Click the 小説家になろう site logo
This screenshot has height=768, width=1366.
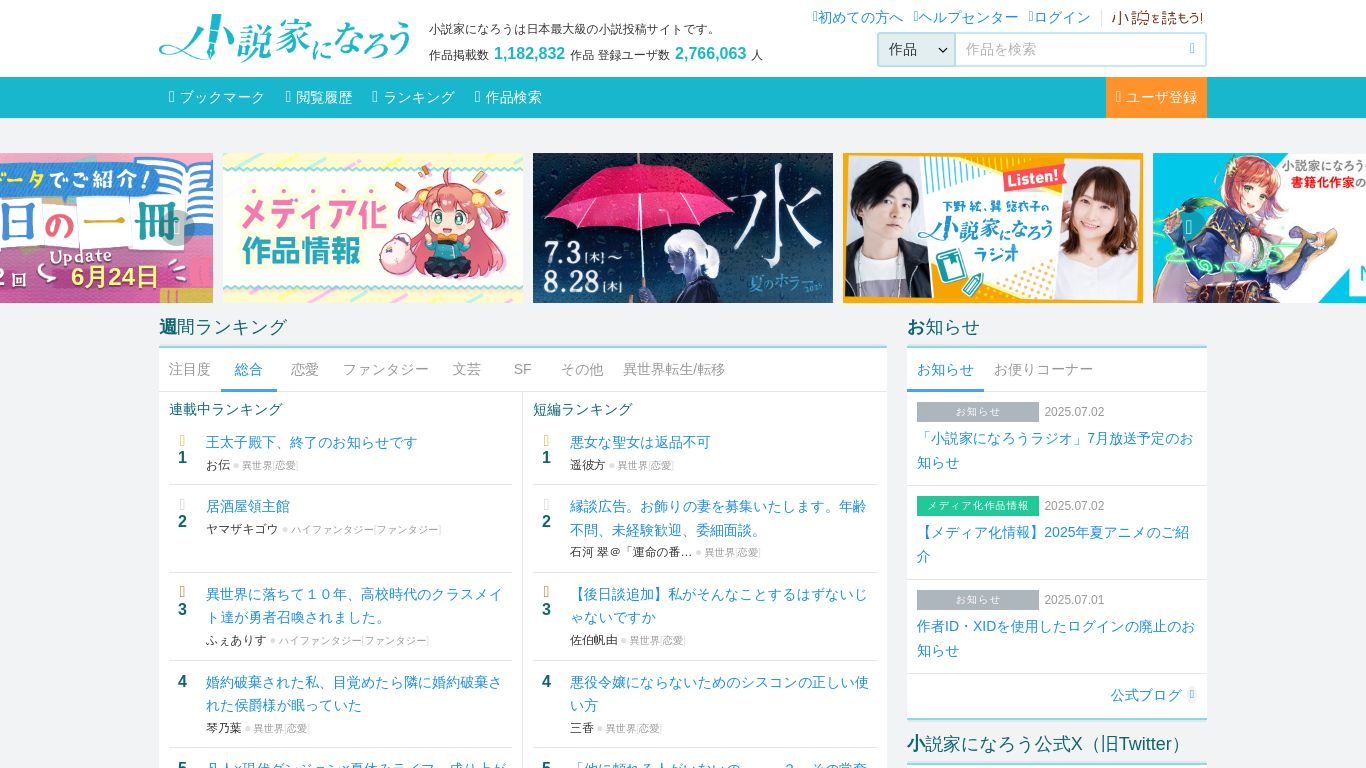286,39
